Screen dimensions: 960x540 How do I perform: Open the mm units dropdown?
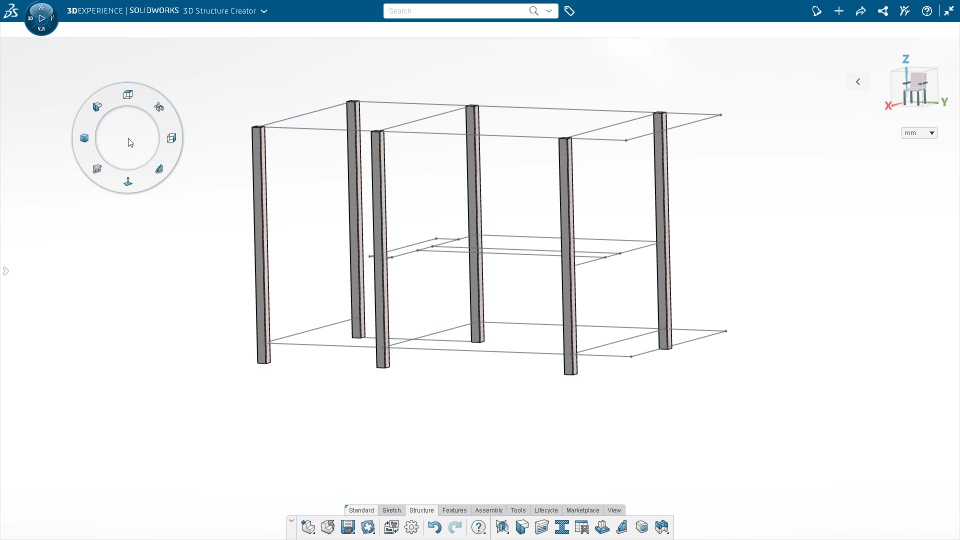coord(919,133)
